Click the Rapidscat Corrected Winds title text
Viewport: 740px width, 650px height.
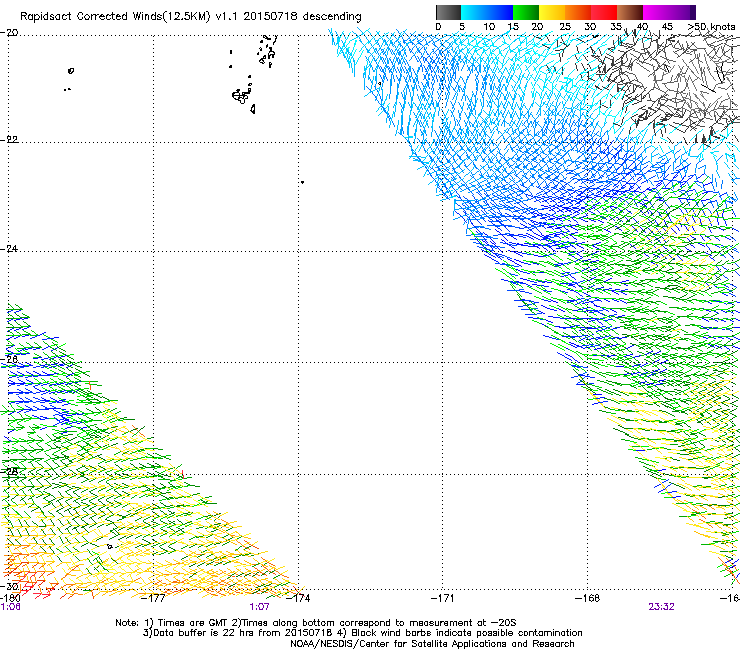[x=191, y=17]
